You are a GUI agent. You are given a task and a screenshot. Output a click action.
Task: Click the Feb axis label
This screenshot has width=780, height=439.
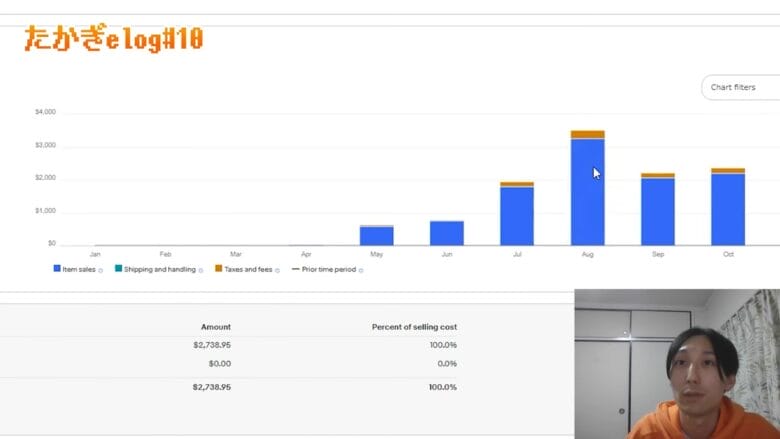(165, 254)
